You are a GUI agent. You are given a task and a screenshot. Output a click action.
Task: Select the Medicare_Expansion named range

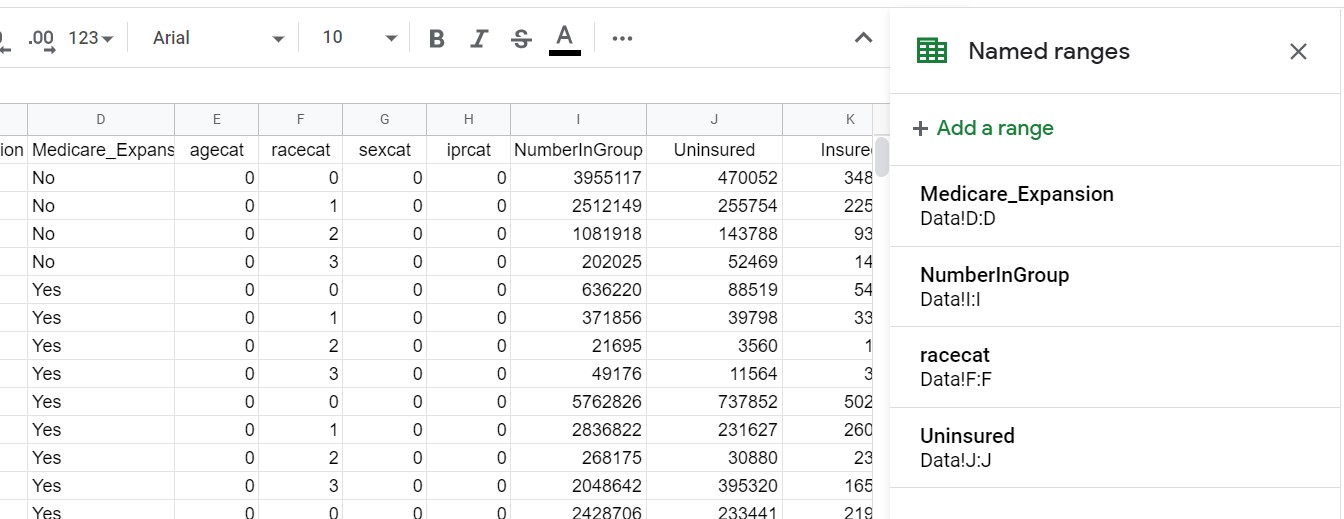coord(1115,206)
